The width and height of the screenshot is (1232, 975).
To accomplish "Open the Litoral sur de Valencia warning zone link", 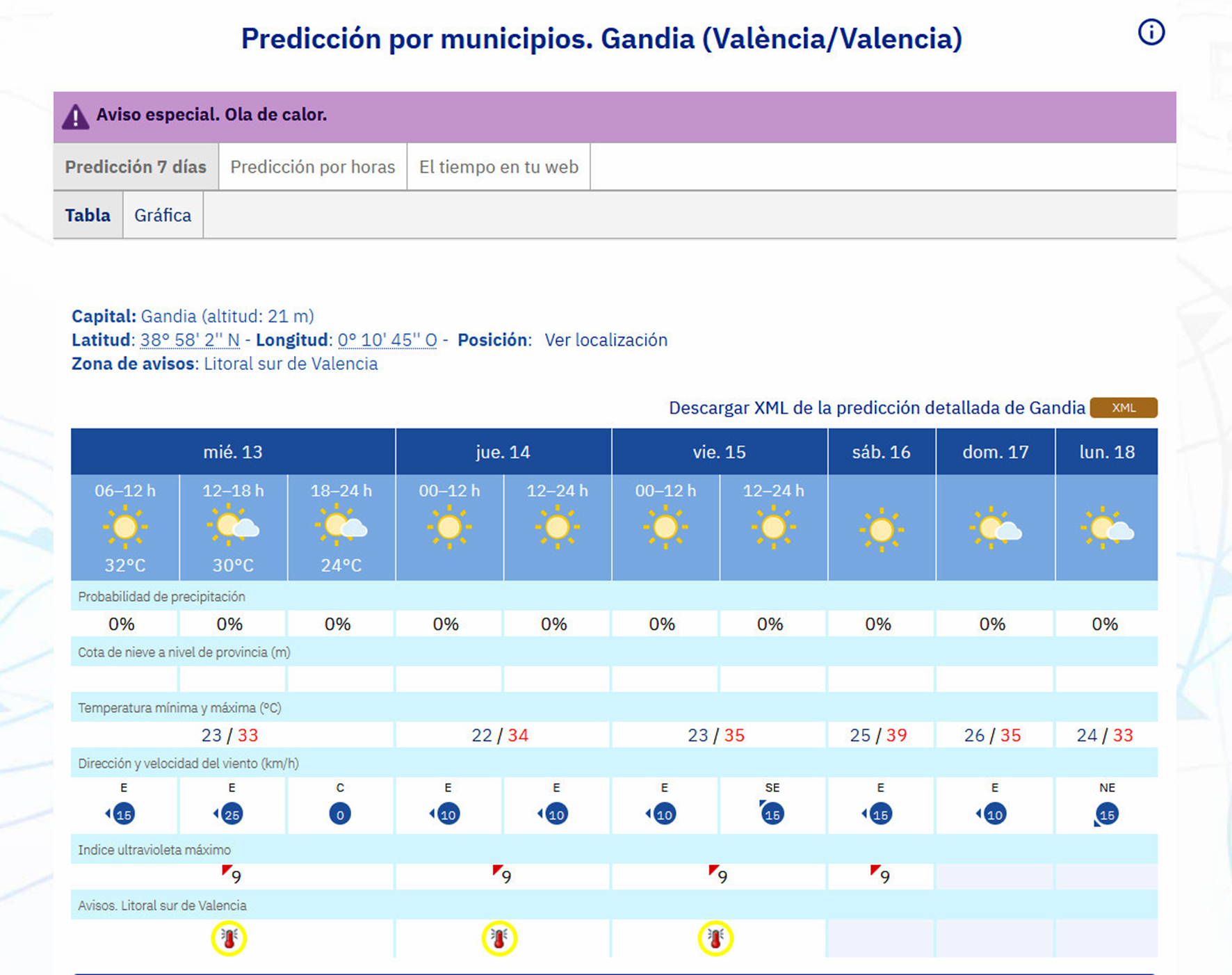I will (x=291, y=364).
